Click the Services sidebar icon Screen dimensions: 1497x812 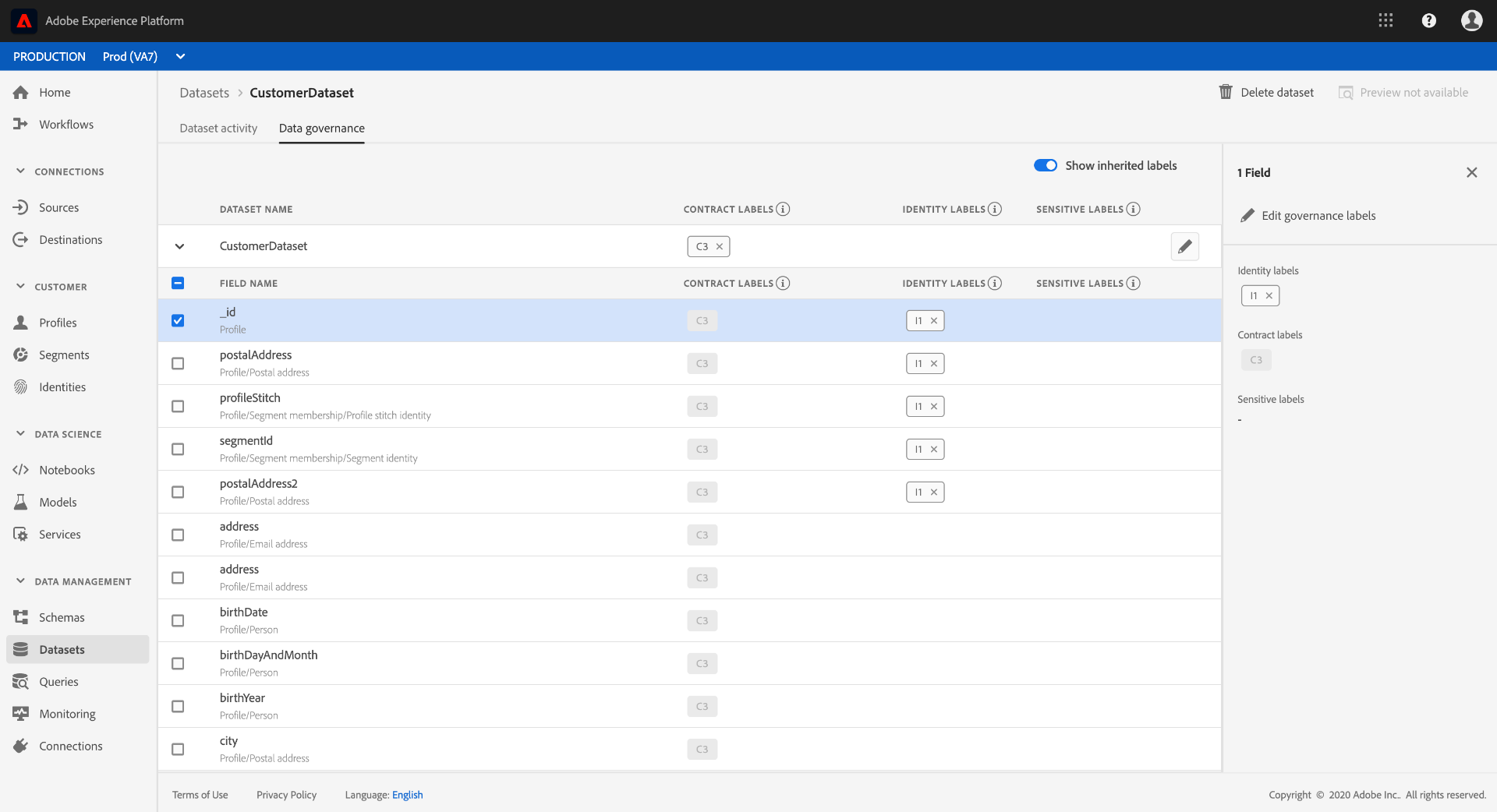pos(21,535)
